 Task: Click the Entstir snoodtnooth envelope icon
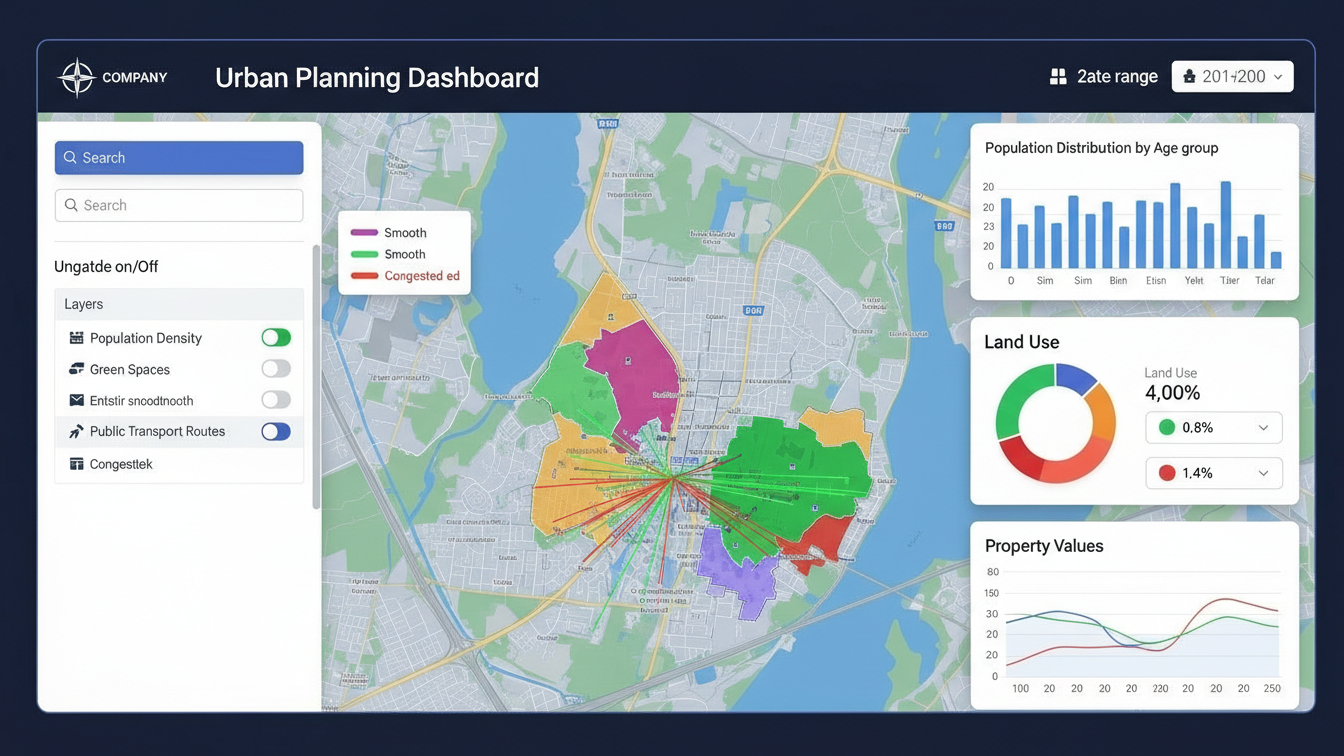tap(76, 400)
